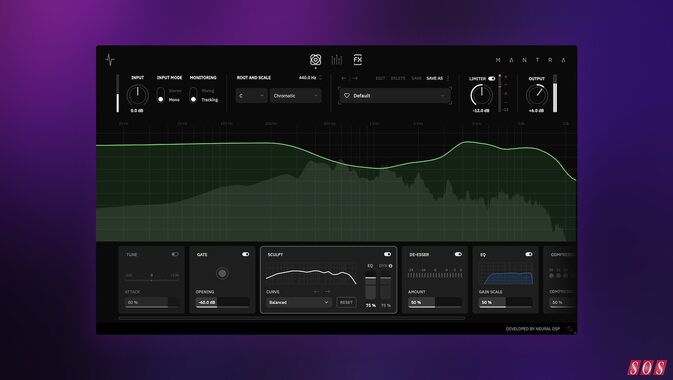Viewport: 673px width, 380px height.
Task: Expand the Default preset dropdown
Action: [395, 96]
